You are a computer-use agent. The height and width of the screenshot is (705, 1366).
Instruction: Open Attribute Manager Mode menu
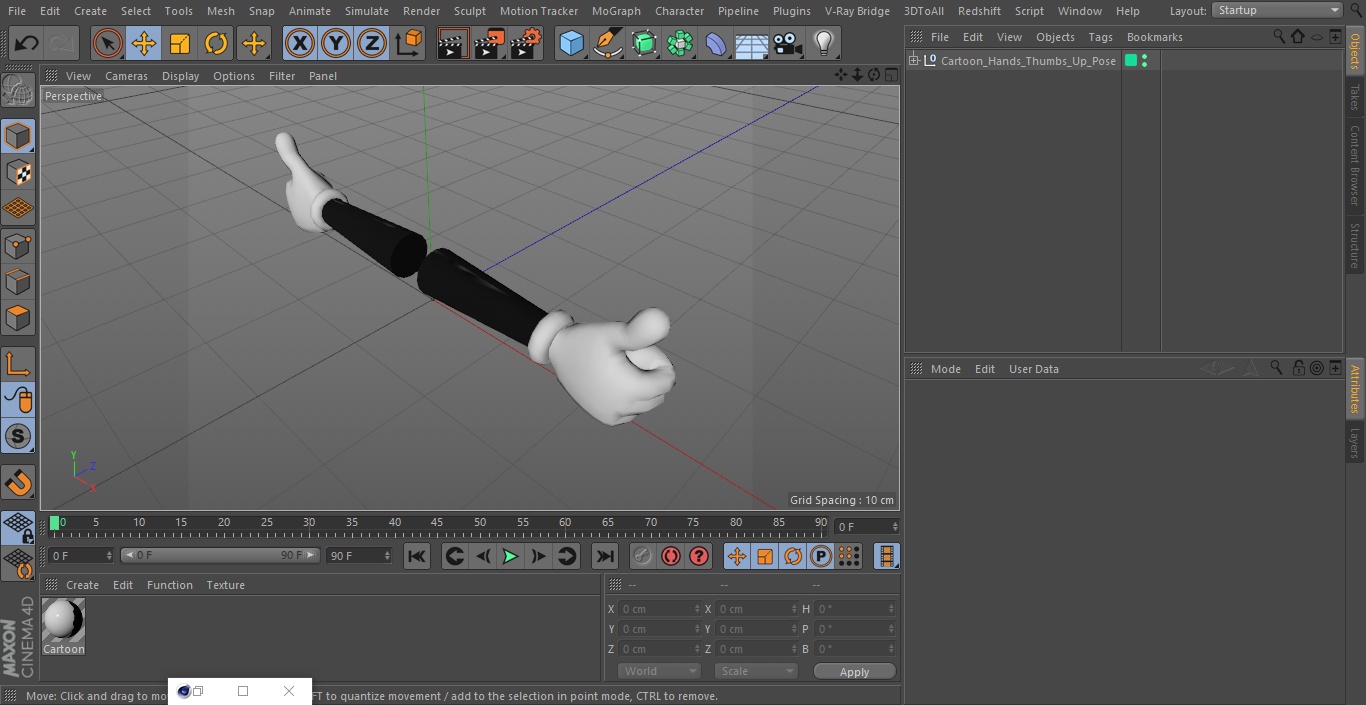tap(945, 369)
